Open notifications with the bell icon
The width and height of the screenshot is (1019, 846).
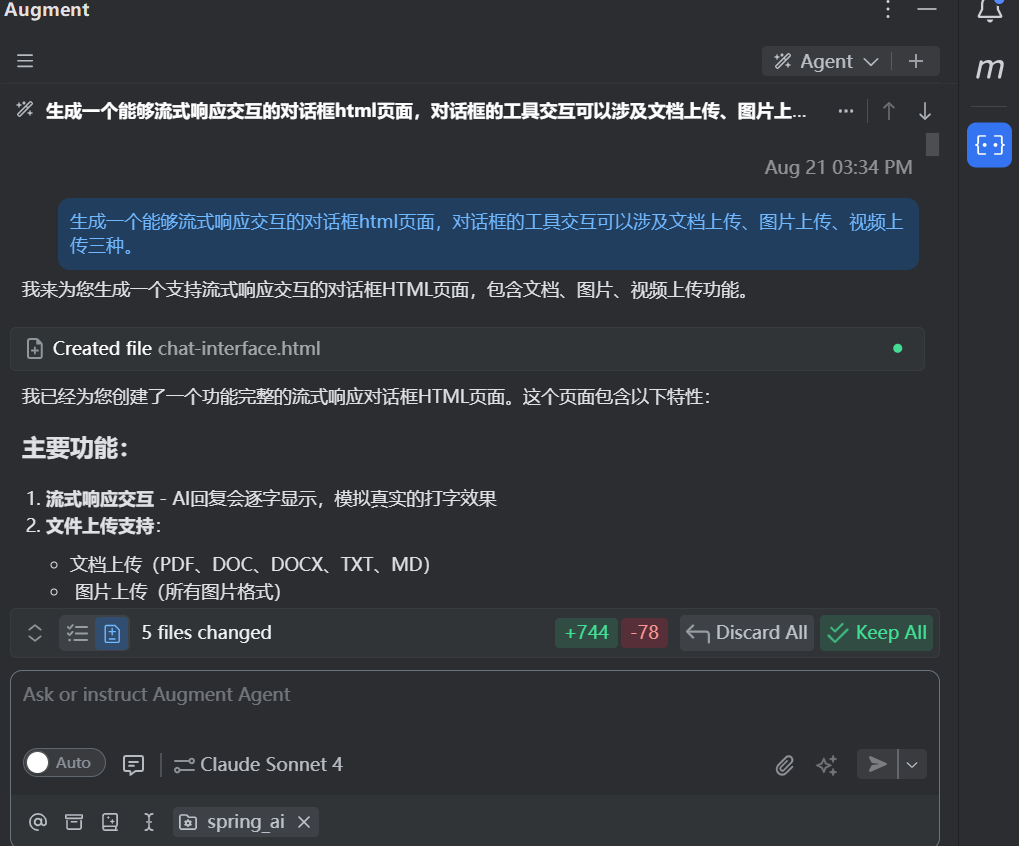[988, 10]
